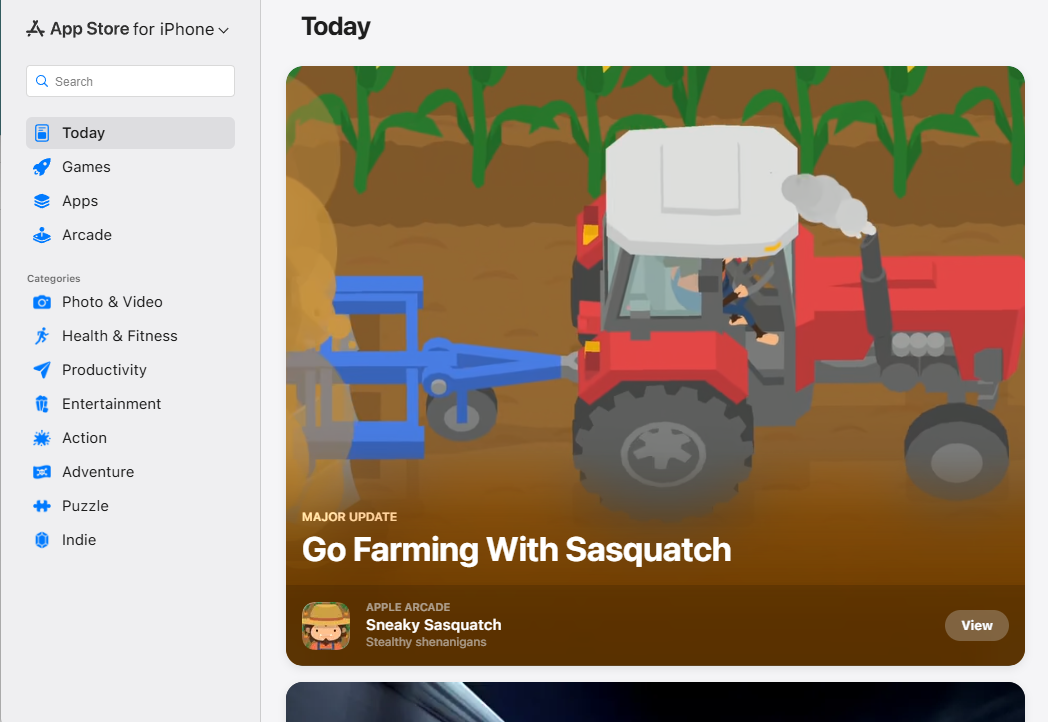Click the Health & Fitness runner icon
1048x722 pixels.
(42, 336)
